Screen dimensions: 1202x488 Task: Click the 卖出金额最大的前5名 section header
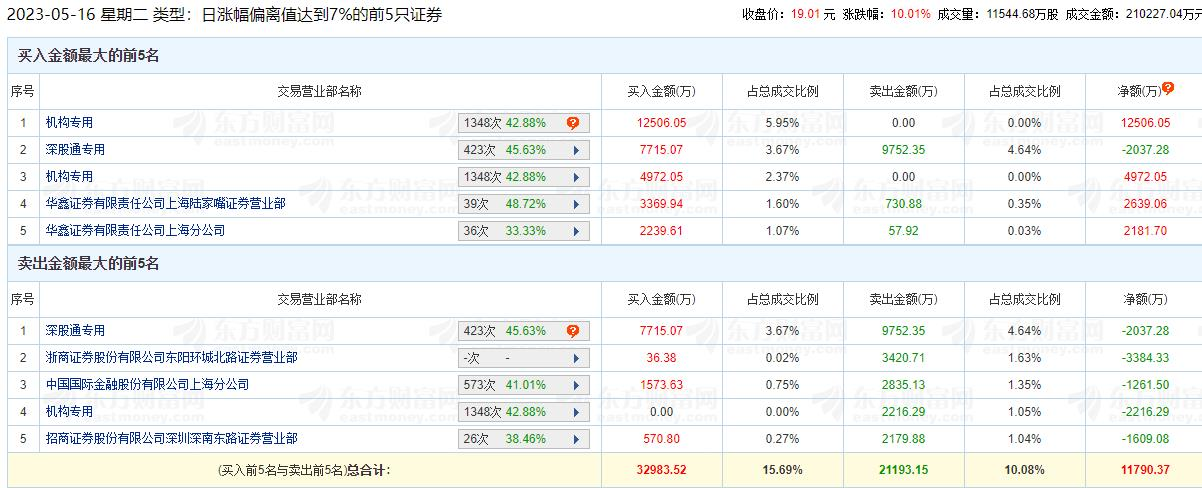coord(88,264)
